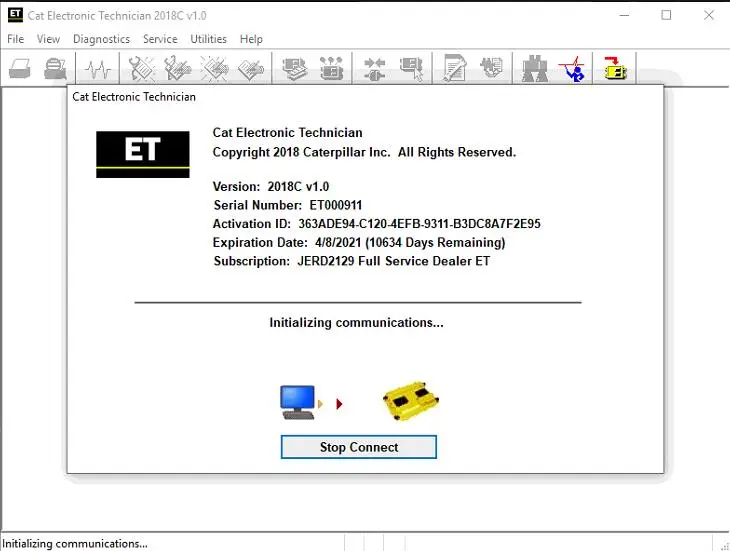
Task: Open the File menu
Action: (15, 39)
